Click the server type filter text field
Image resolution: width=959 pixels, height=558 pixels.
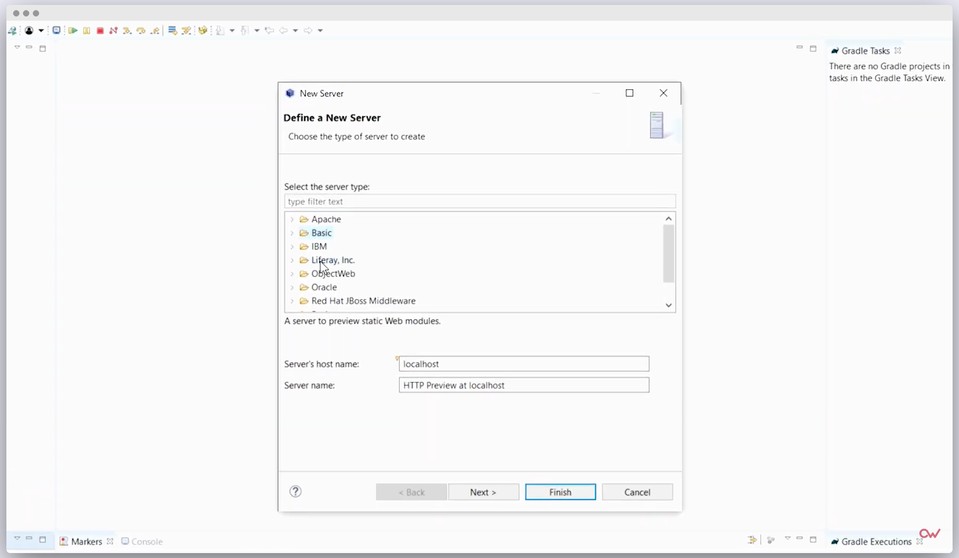pos(480,201)
